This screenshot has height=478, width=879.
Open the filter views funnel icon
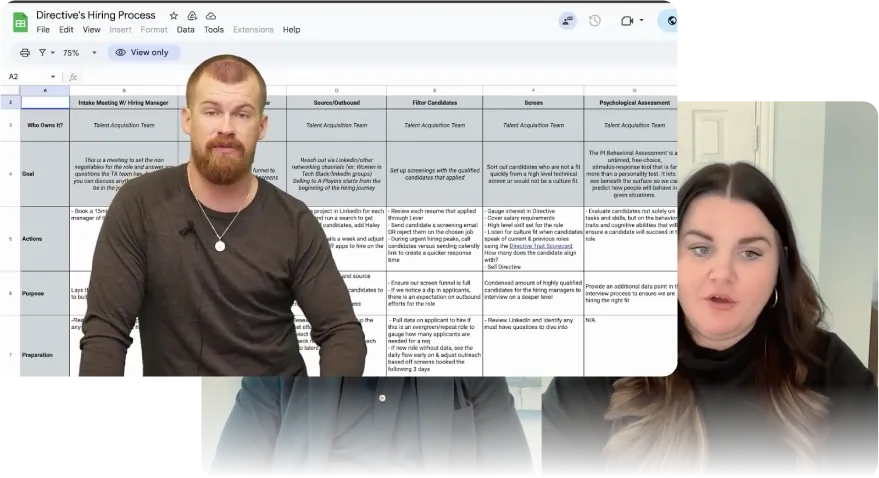click(42, 53)
